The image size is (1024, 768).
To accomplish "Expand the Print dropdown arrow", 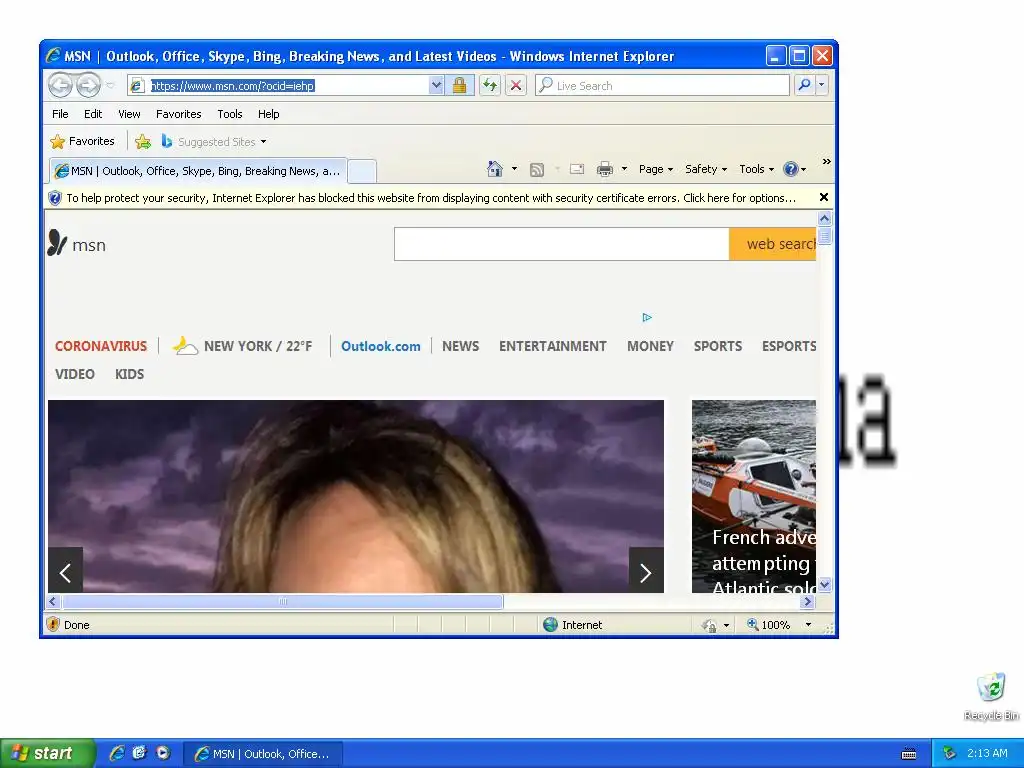I will (624, 169).
